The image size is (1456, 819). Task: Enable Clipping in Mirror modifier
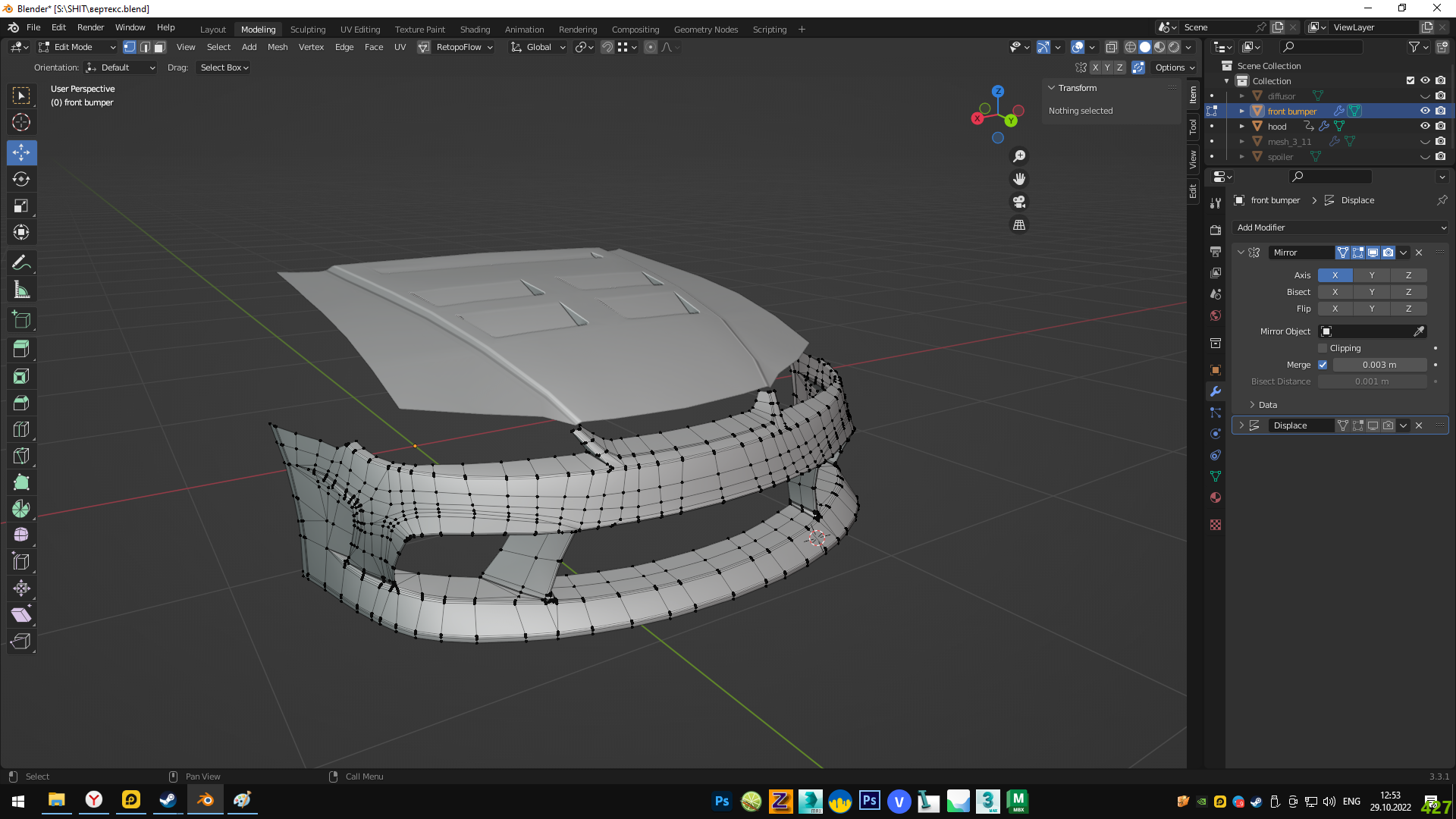[x=1323, y=348]
